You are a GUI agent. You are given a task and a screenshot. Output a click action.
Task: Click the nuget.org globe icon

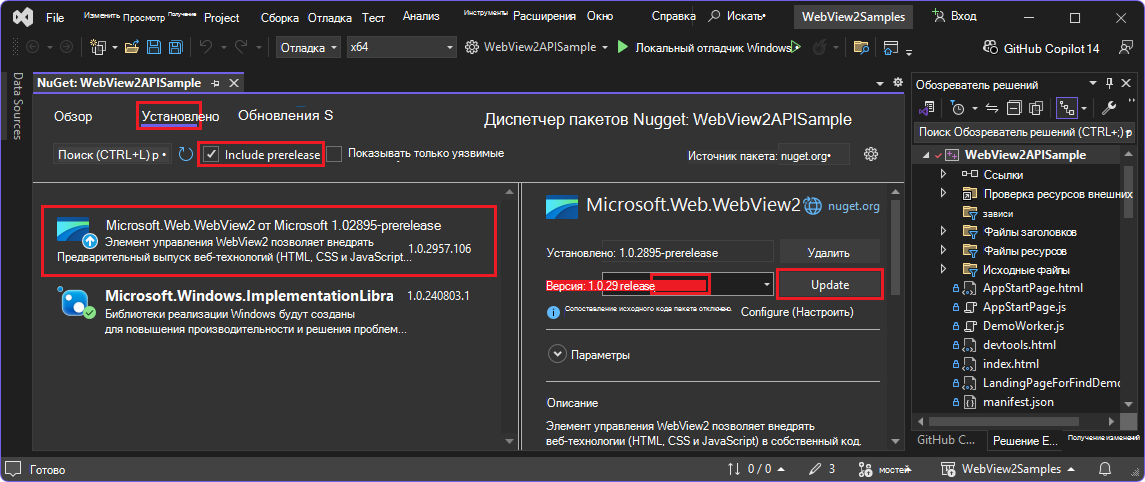[x=813, y=207]
